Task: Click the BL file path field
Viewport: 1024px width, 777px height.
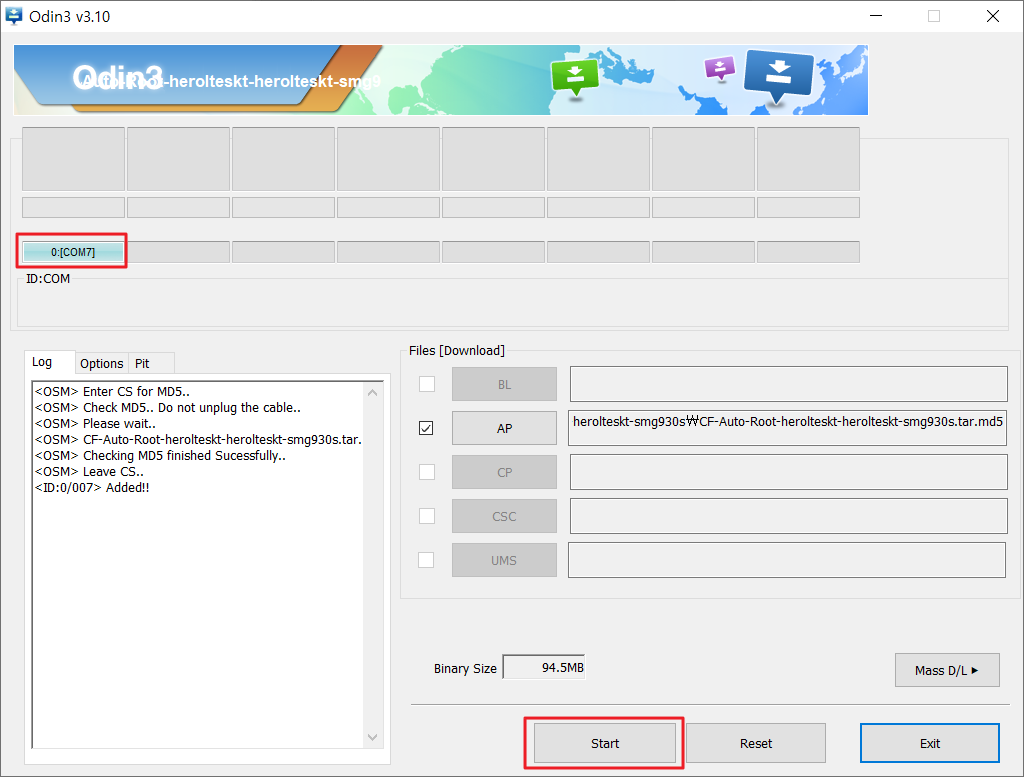Action: [x=788, y=384]
